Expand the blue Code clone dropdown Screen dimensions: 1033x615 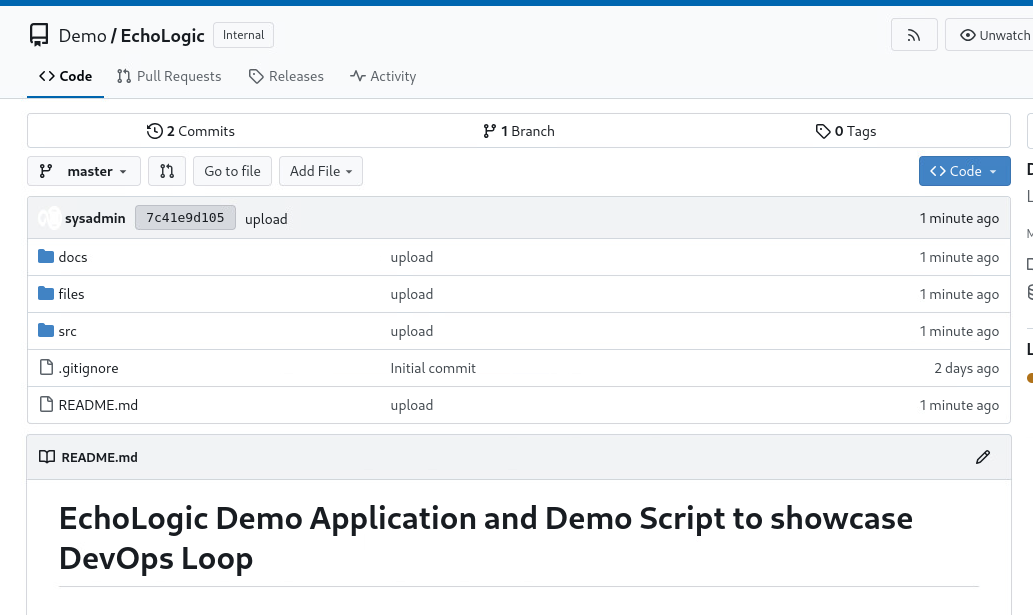click(x=964, y=171)
